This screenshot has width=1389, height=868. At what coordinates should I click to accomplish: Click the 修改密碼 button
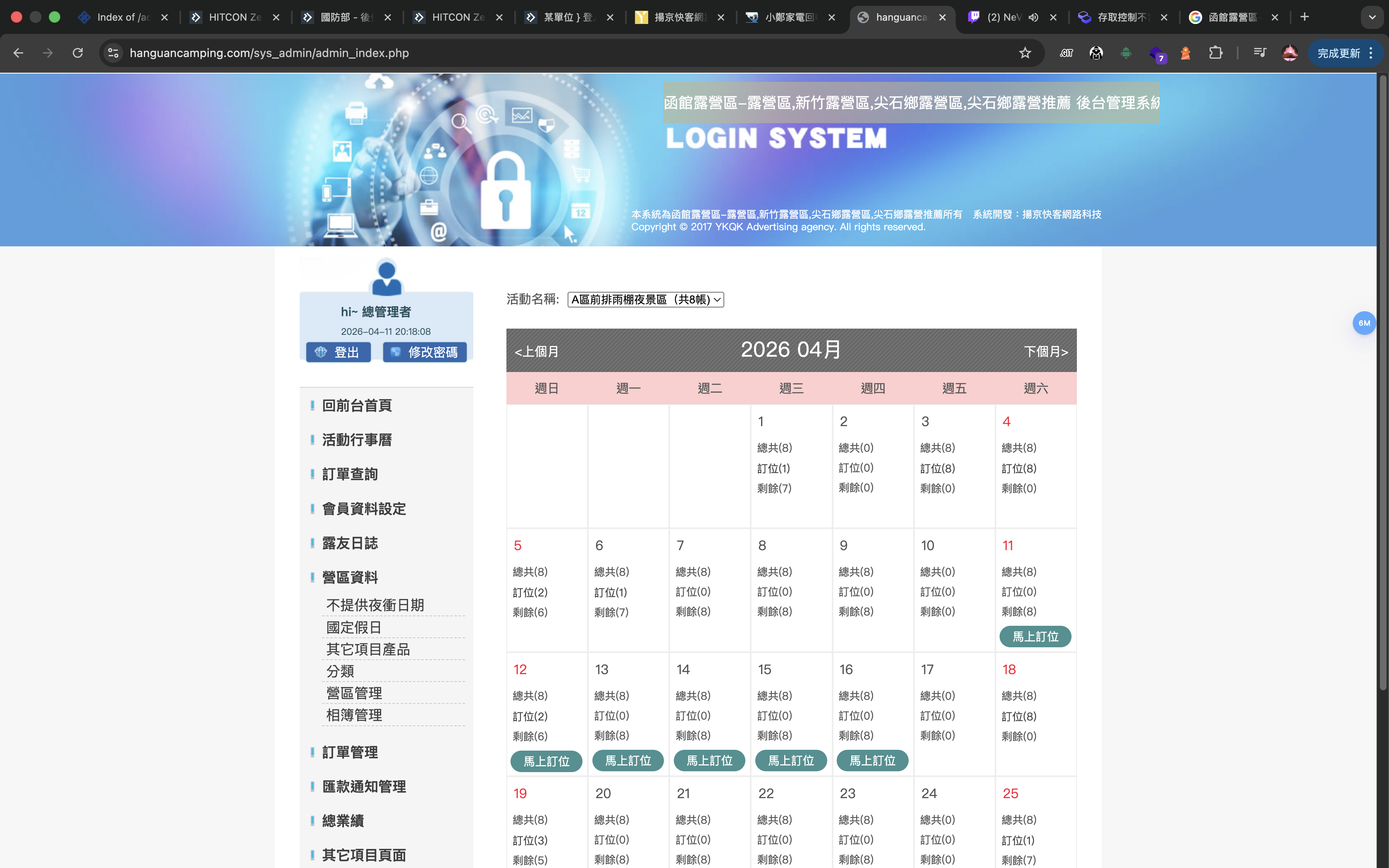tap(425, 352)
